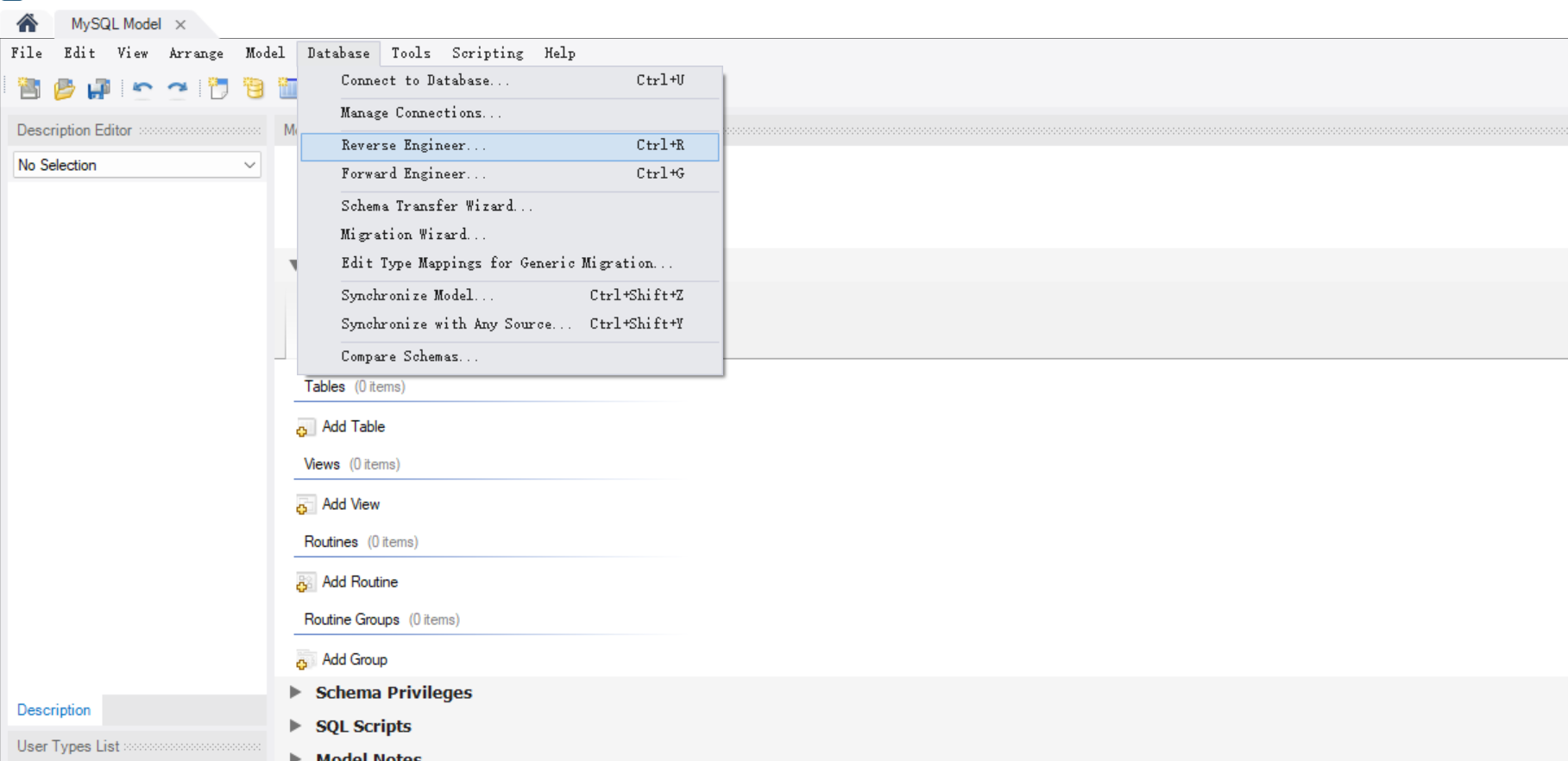
Task: Redo the last action
Action: tap(177, 88)
